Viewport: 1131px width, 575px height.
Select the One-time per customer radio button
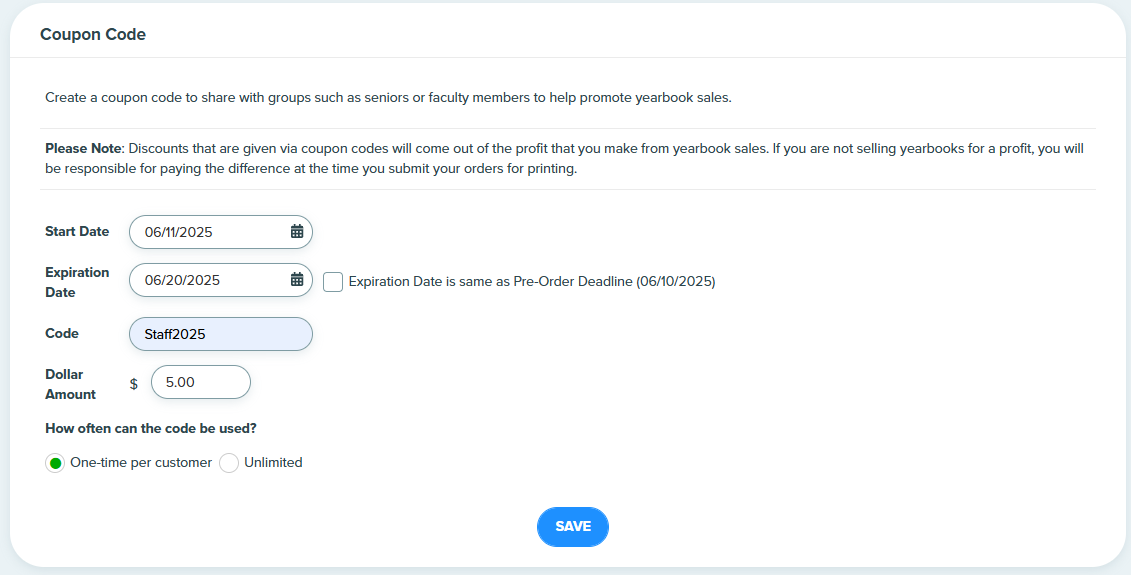point(55,463)
